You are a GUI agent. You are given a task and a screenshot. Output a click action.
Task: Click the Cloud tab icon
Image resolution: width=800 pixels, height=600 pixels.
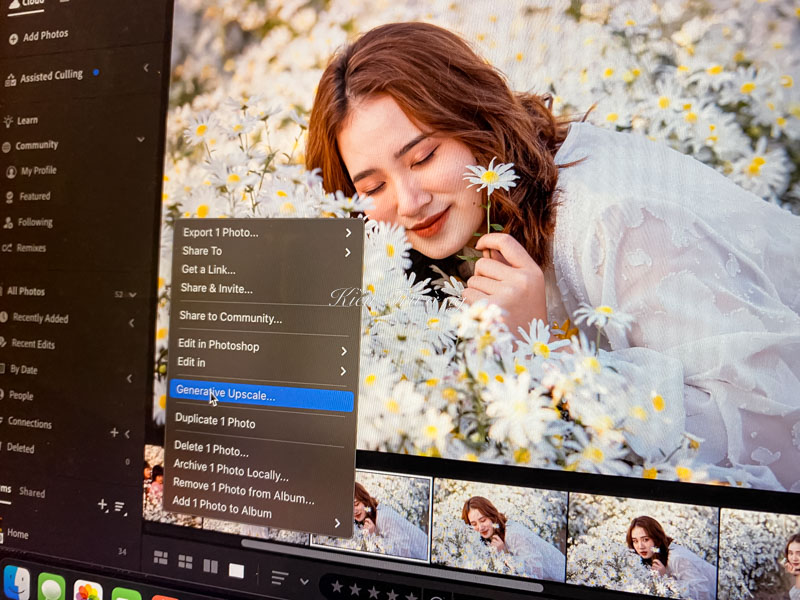(x=15, y=3)
